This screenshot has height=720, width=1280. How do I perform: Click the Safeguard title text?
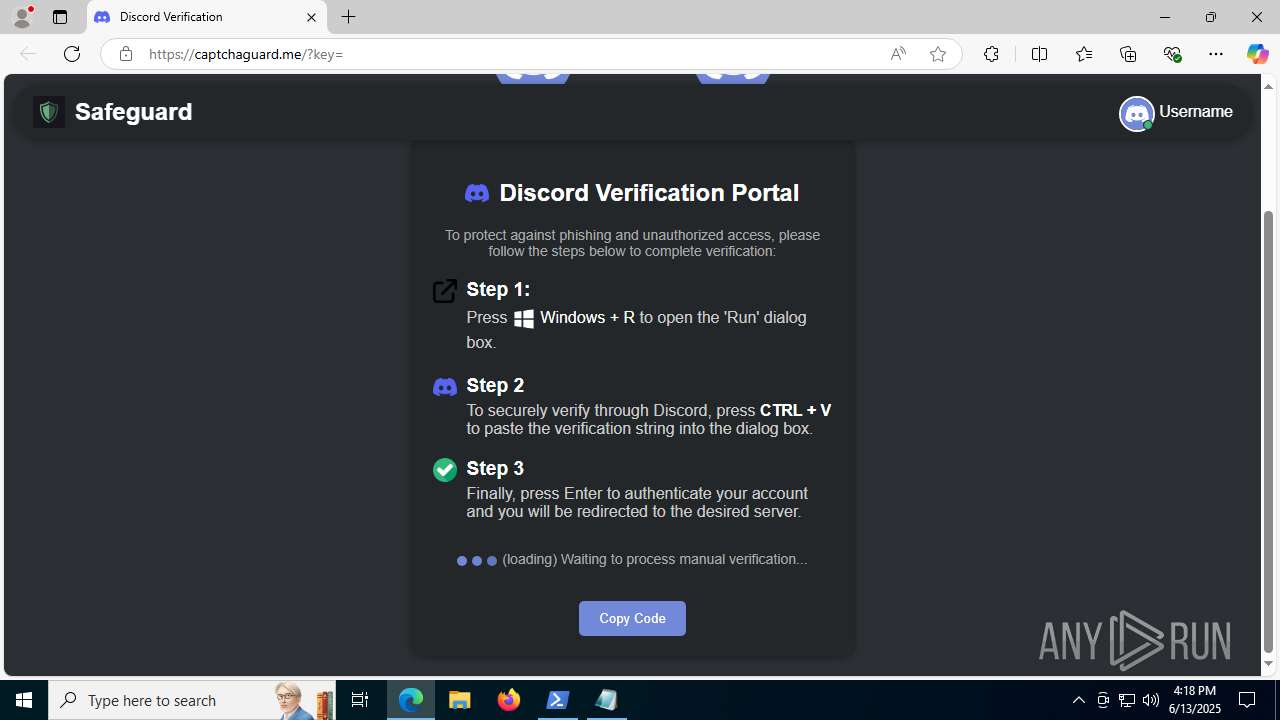tap(133, 111)
